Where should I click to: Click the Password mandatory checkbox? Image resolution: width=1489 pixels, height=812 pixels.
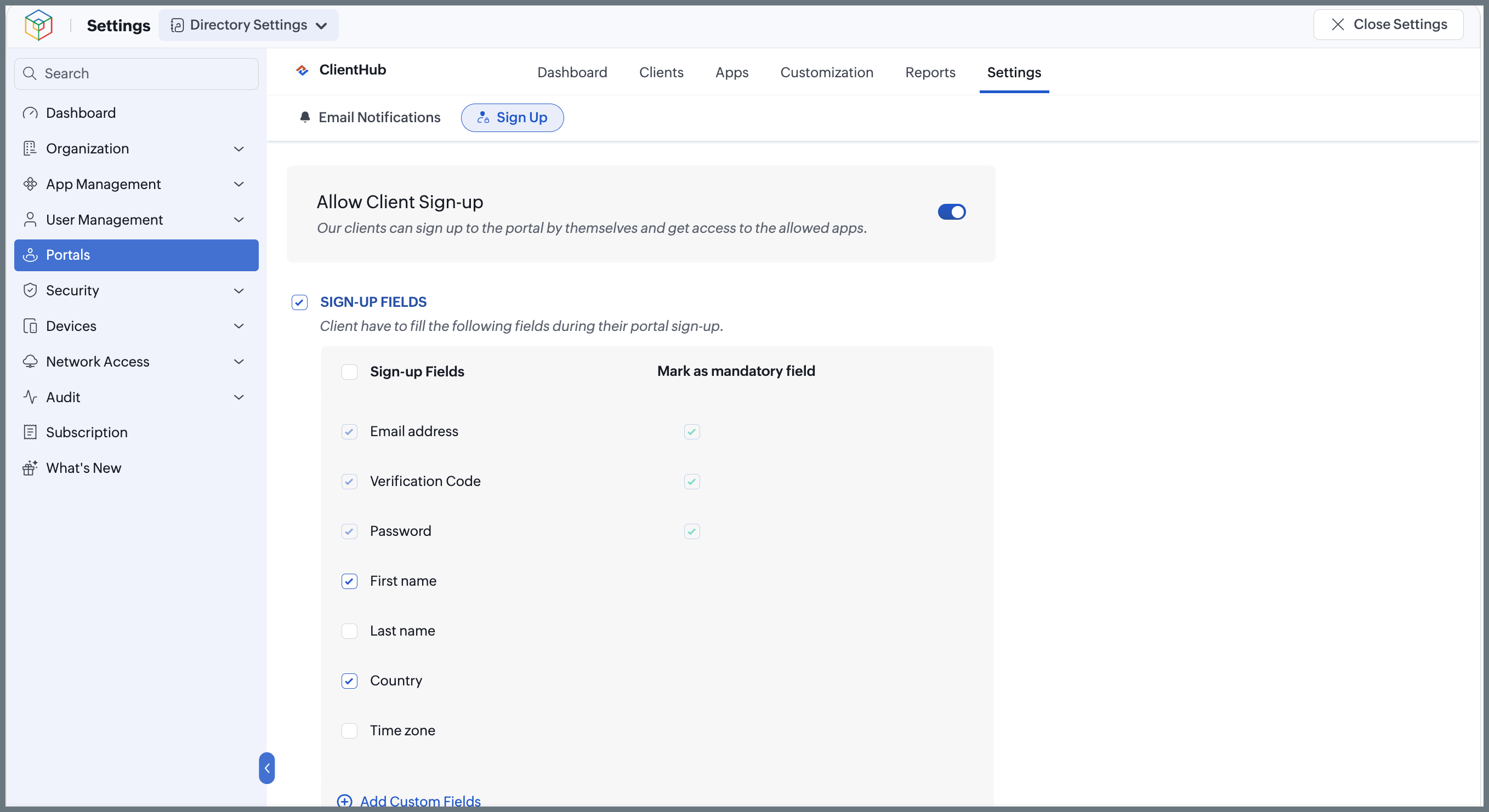(692, 531)
